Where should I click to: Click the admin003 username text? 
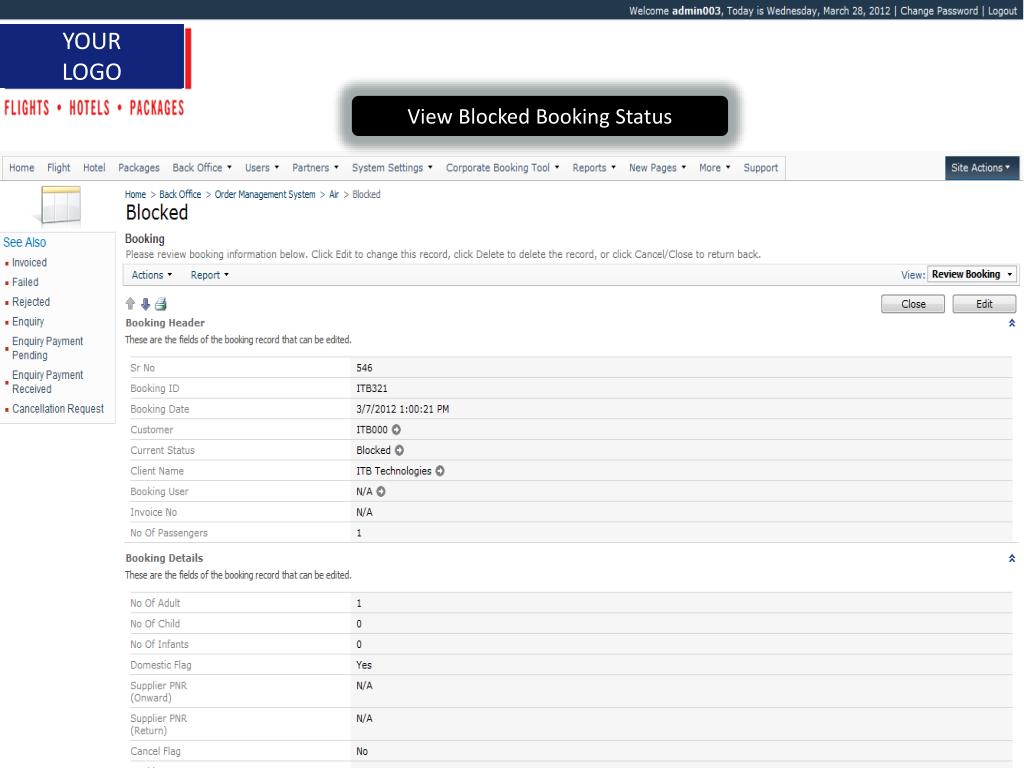point(696,10)
